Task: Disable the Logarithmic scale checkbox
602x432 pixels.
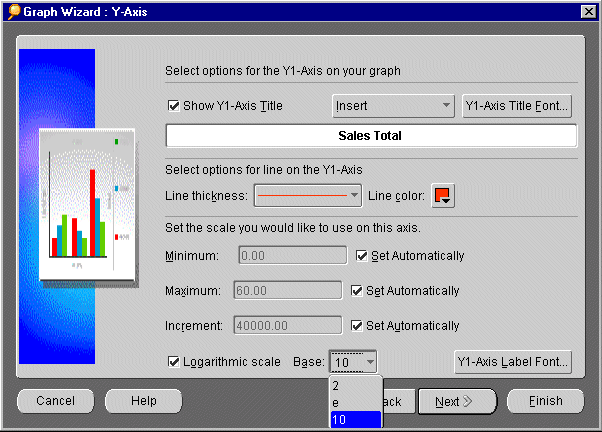Action: coord(174,361)
